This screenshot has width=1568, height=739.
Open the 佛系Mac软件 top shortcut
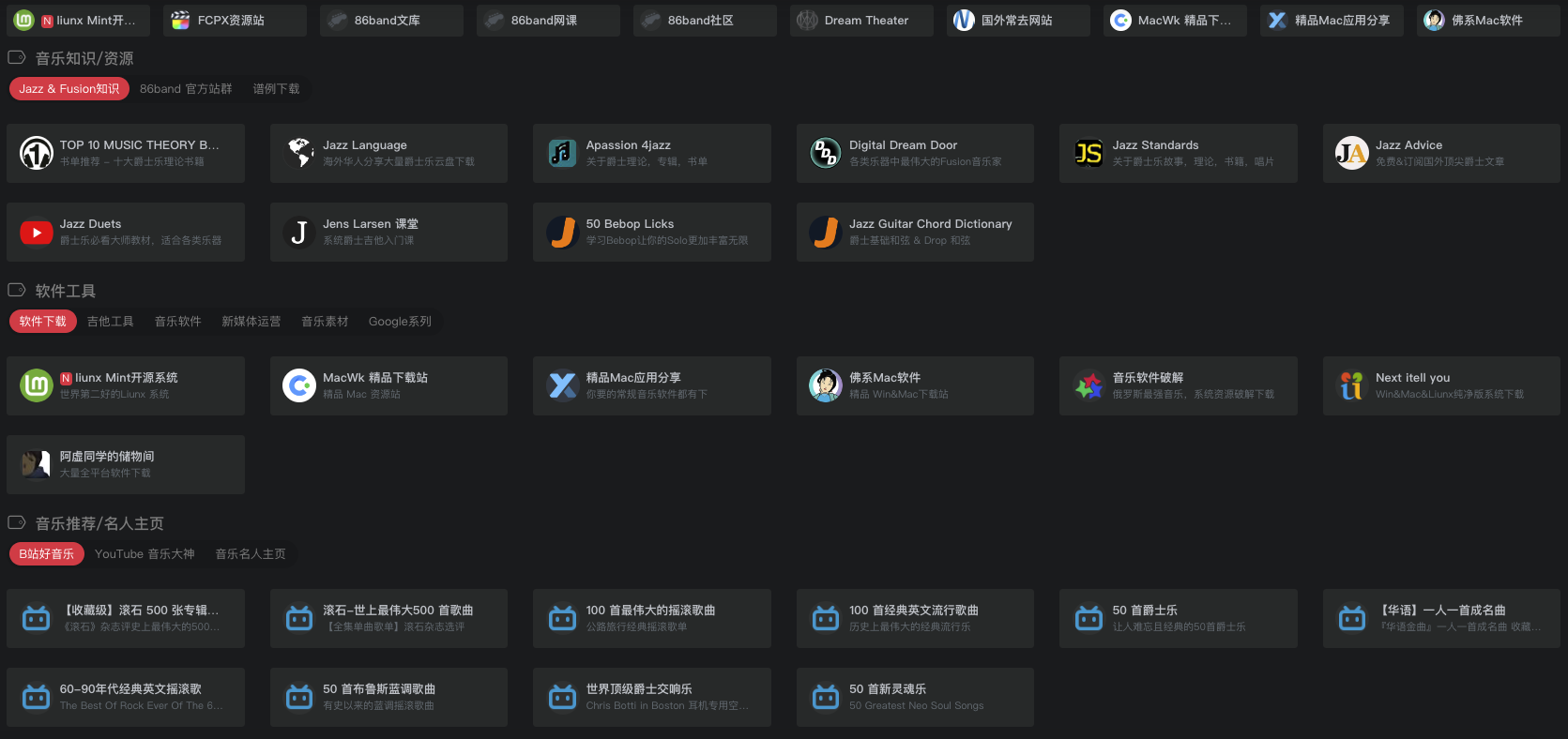tap(1488, 21)
